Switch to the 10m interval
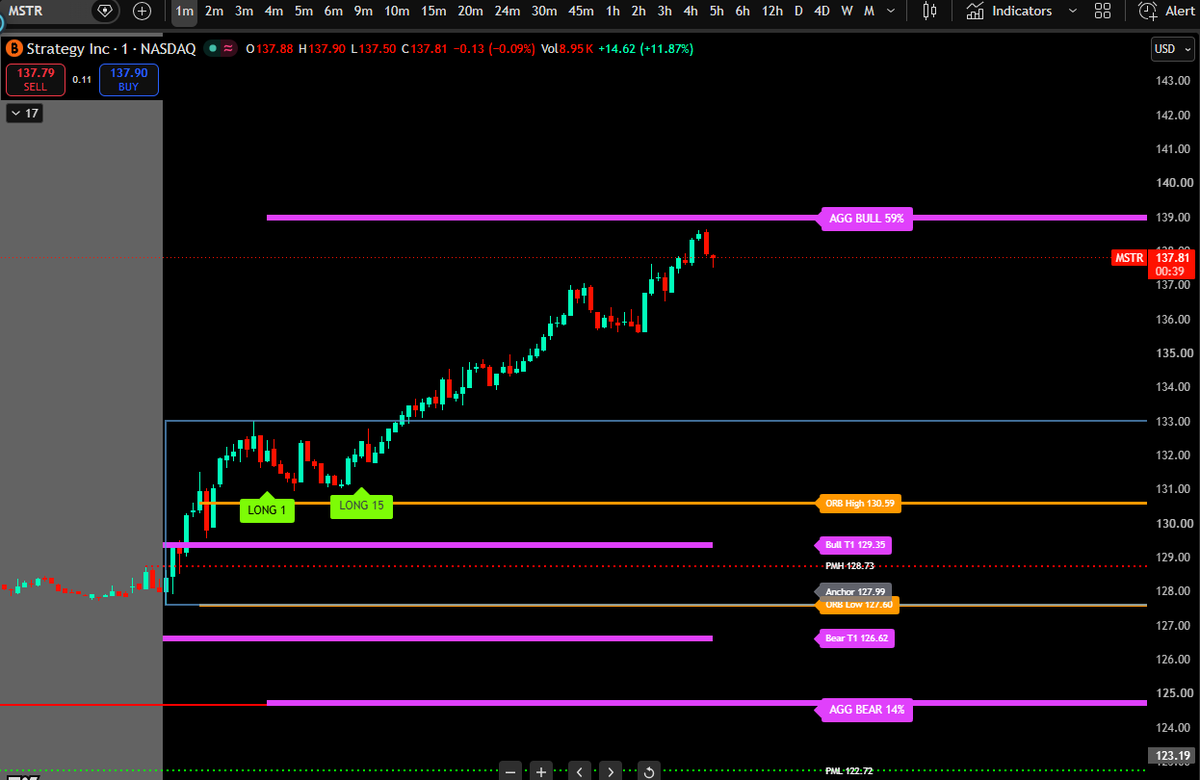 point(397,11)
